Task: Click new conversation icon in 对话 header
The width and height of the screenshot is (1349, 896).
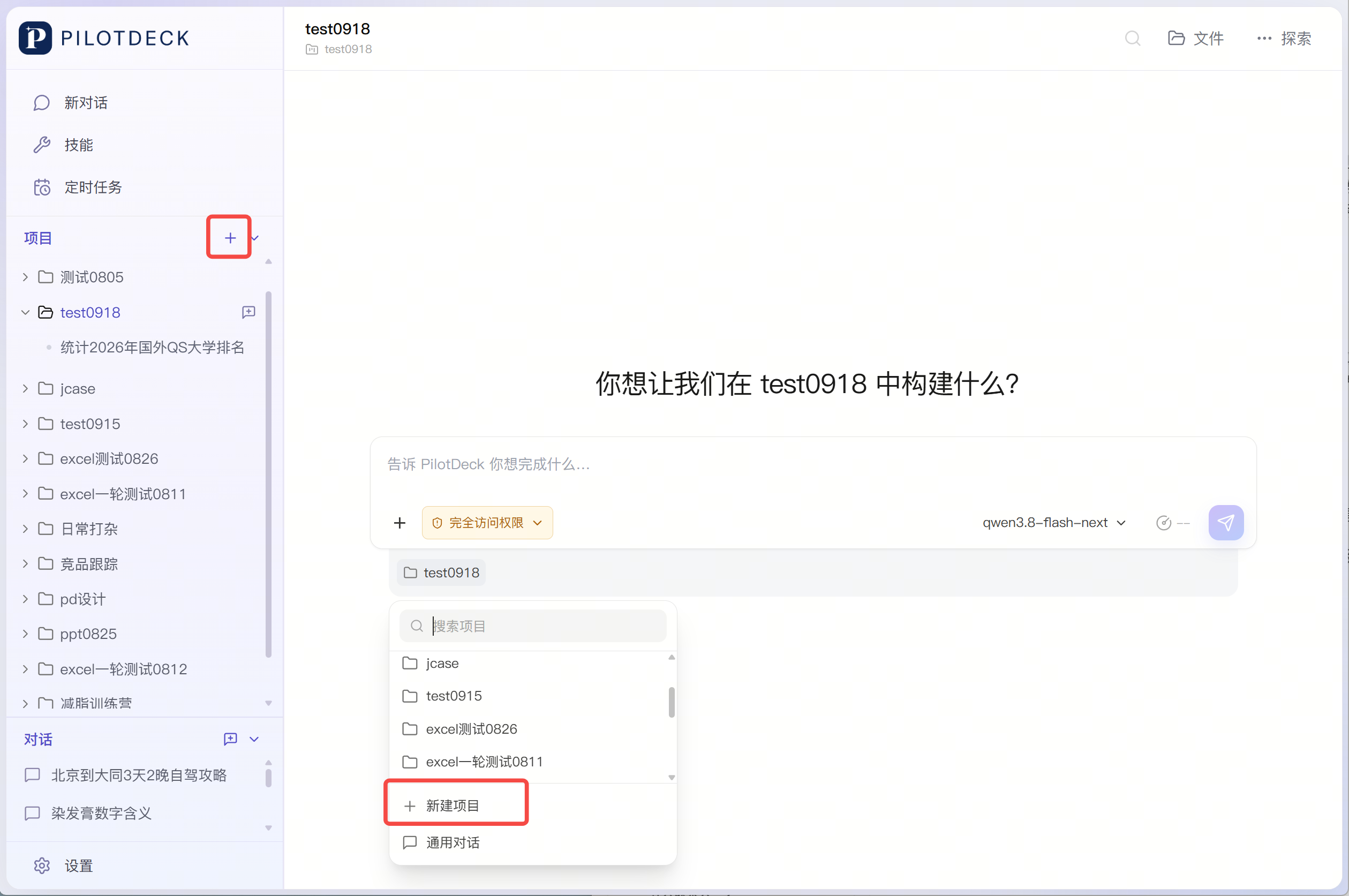Action: pos(230,739)
